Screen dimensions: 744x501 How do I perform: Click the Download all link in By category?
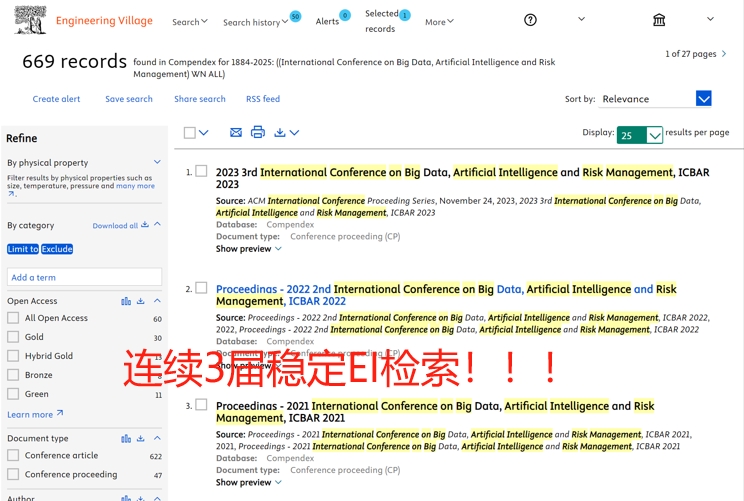[x=115, y=225]
